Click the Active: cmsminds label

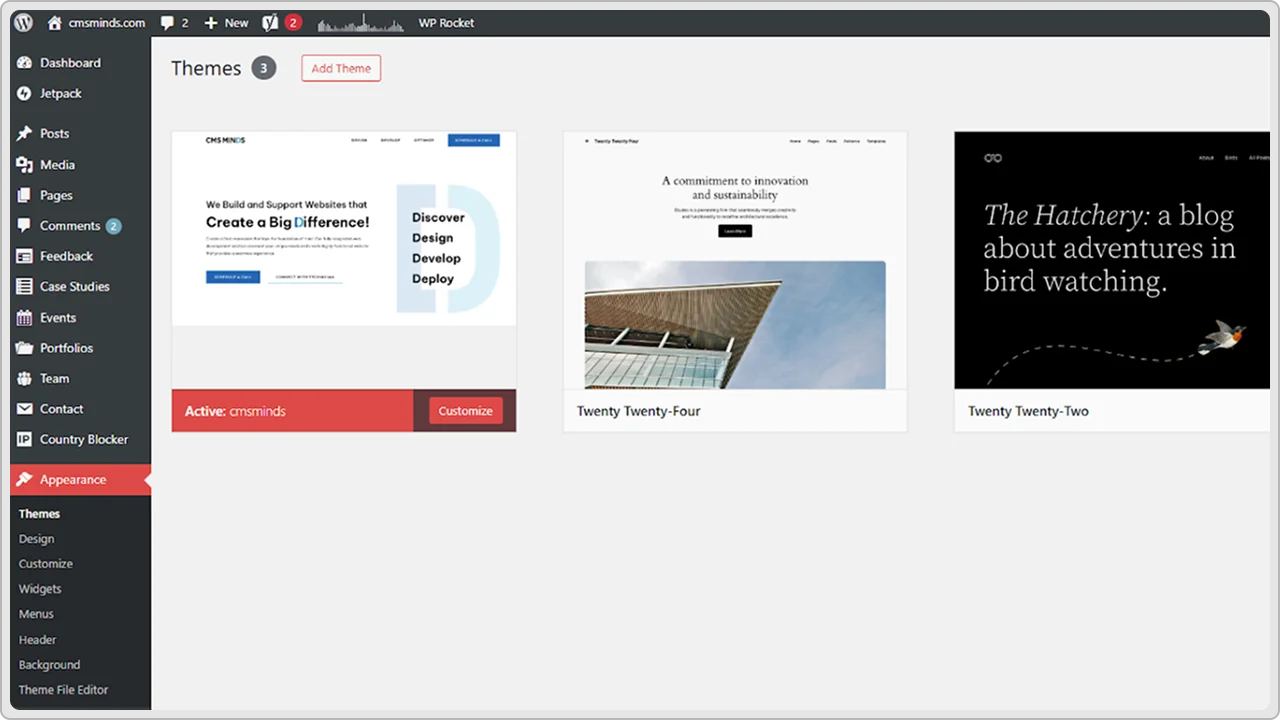pyautogui.click(x=235, y=411)
